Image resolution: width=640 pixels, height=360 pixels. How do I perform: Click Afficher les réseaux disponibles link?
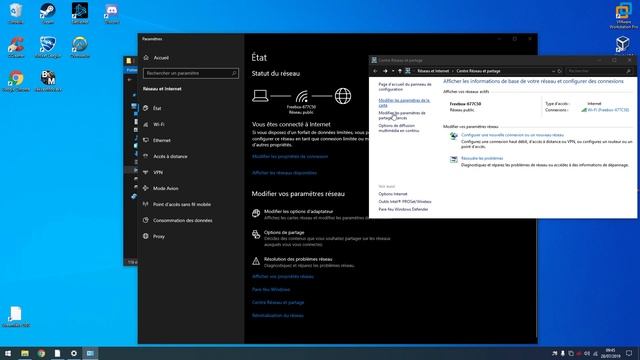tap(284, 173)
